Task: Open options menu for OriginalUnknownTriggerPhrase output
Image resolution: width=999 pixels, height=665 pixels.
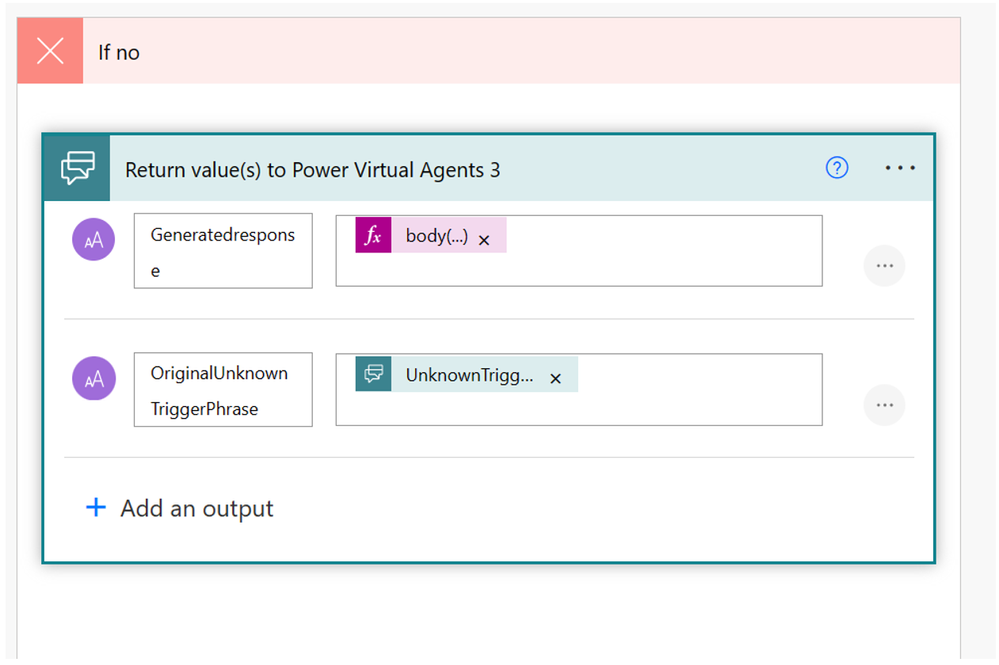Action: pos(884,405)
